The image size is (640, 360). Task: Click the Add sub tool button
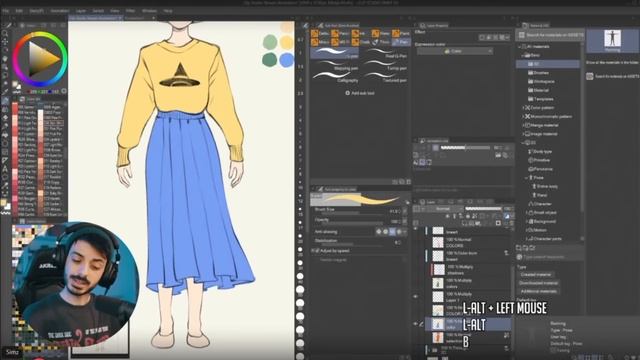point(360,93)
